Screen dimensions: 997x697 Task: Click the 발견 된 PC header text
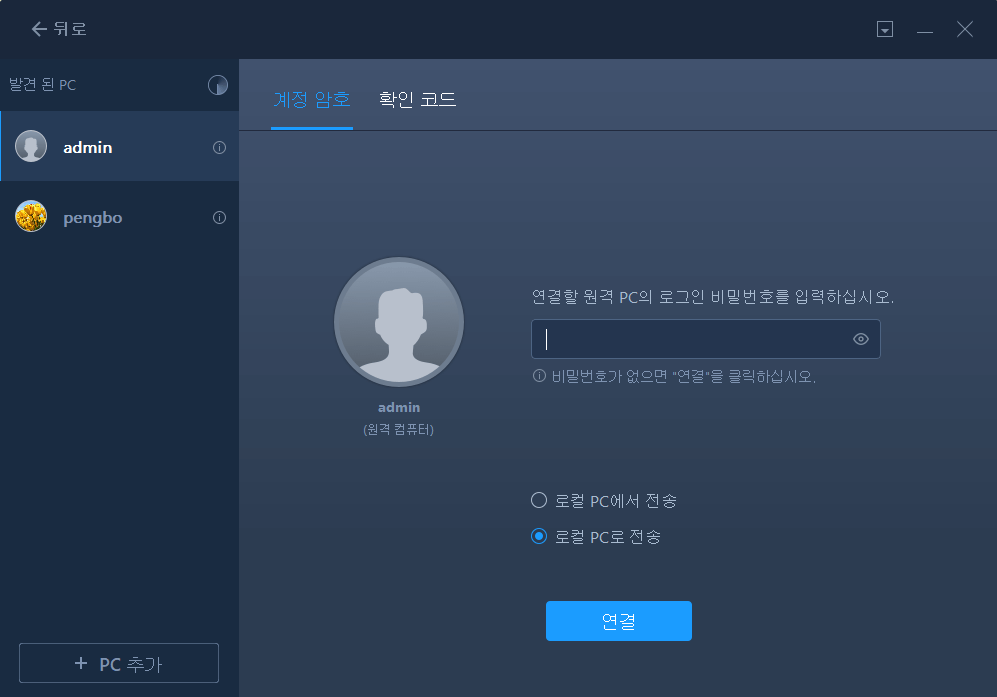(x=43, y=85)
